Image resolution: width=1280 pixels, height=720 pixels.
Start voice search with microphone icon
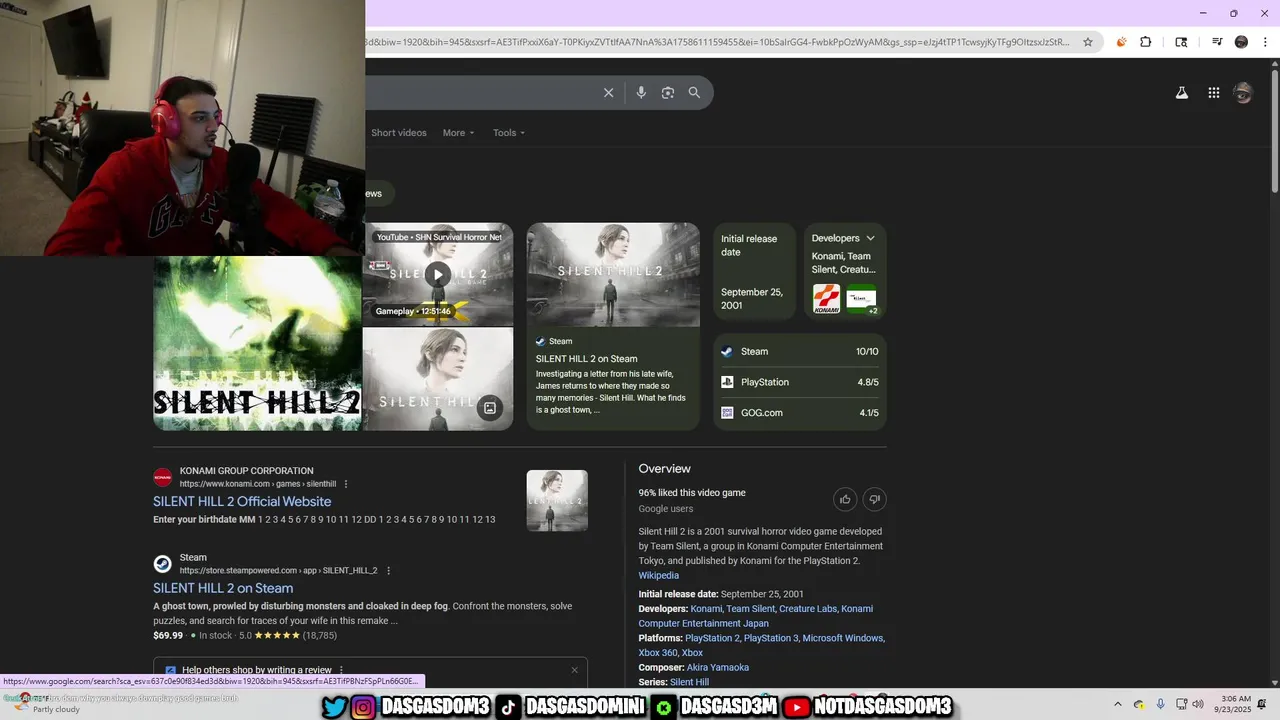pyautogui.click(x=641, y=93)
